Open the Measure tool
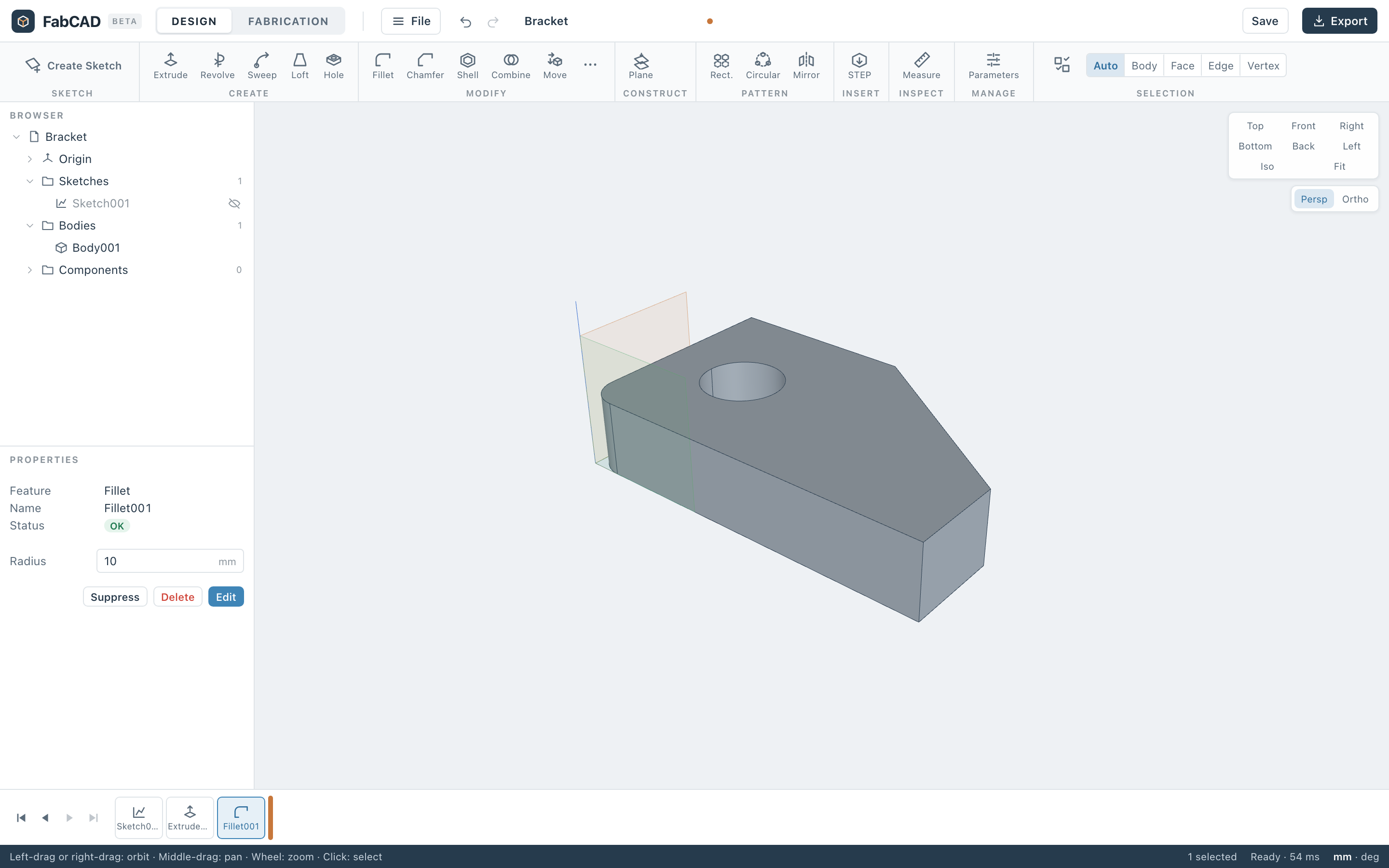This screenshot has width=1389, height=868. (x=921, y=66)
